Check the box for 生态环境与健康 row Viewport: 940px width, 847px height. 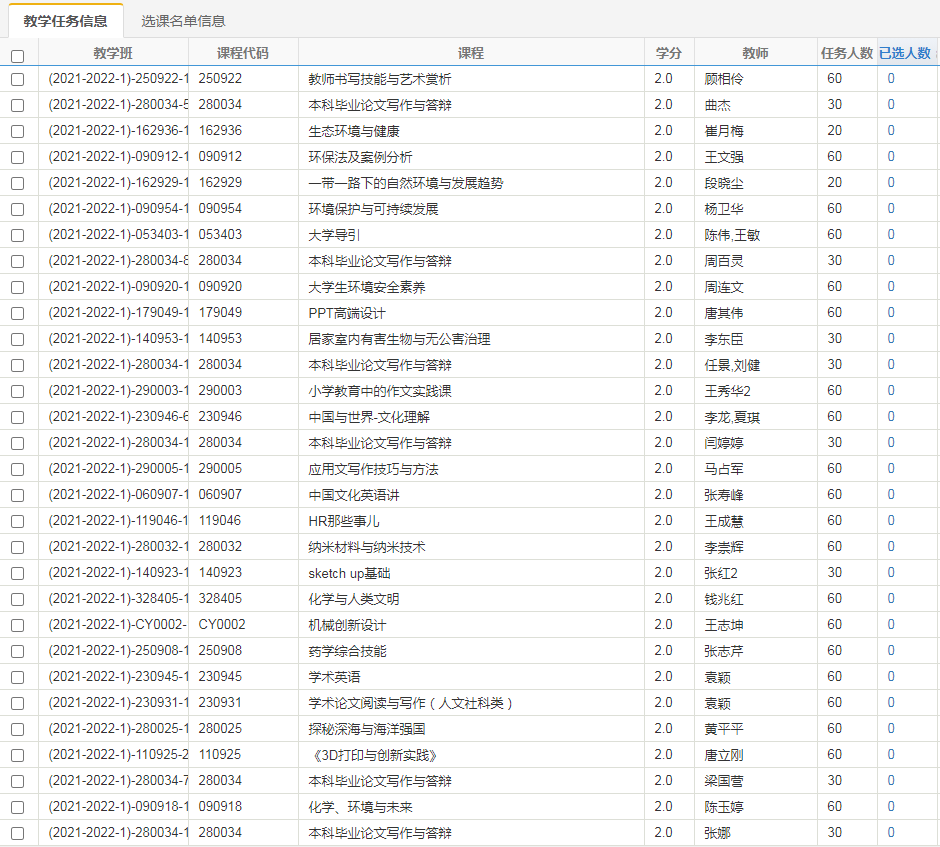click(17, 131)
